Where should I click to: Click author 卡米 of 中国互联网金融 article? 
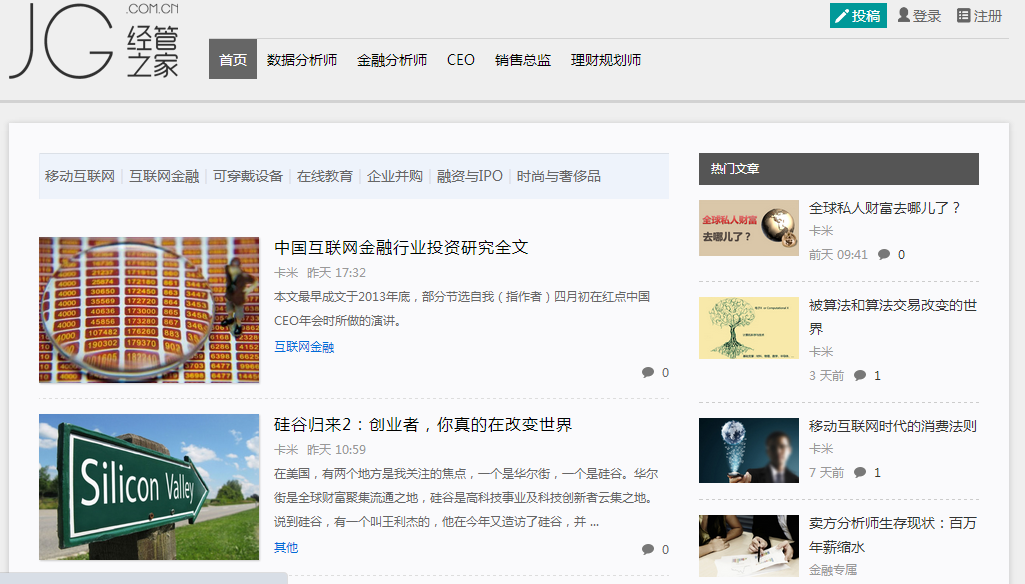tap(286, 273)
